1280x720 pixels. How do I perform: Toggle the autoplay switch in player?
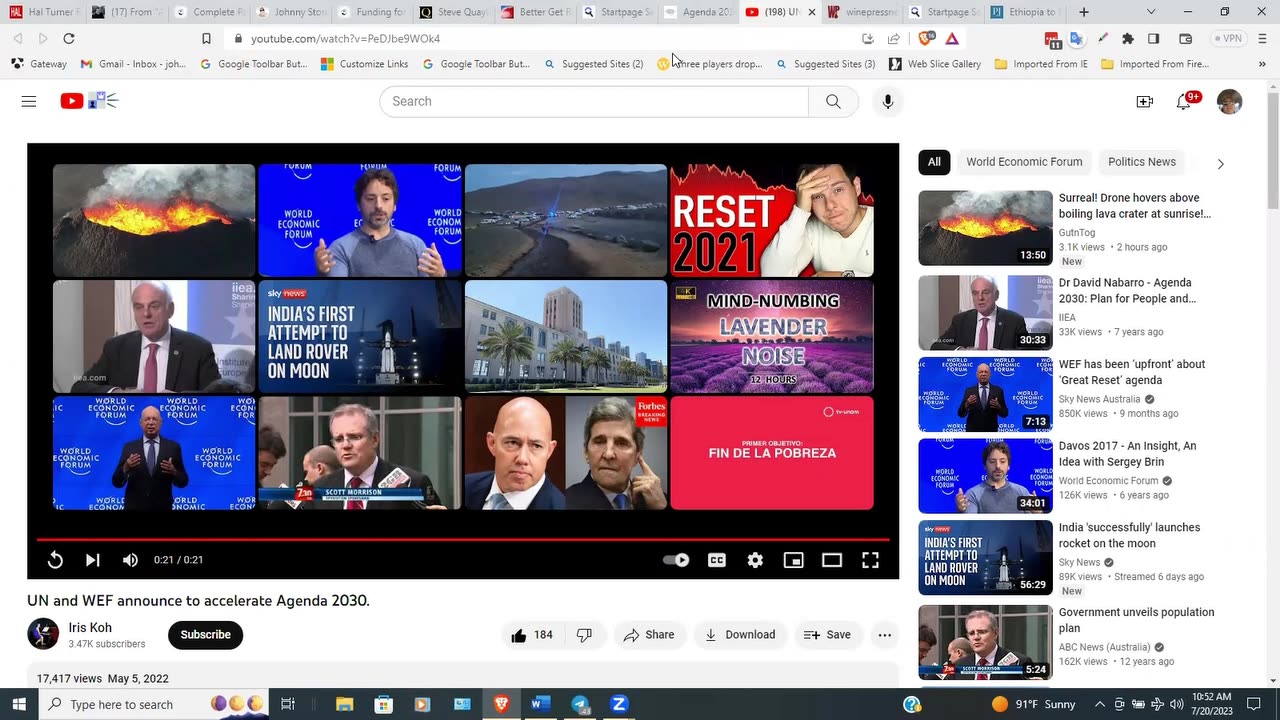point(677,560)
